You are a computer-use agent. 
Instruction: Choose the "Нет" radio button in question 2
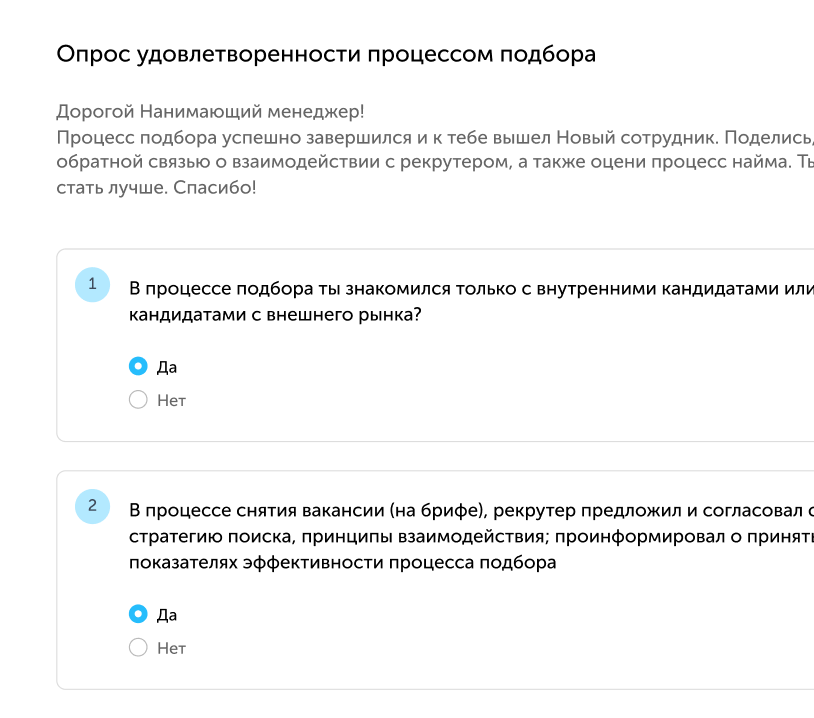[138, 647]
